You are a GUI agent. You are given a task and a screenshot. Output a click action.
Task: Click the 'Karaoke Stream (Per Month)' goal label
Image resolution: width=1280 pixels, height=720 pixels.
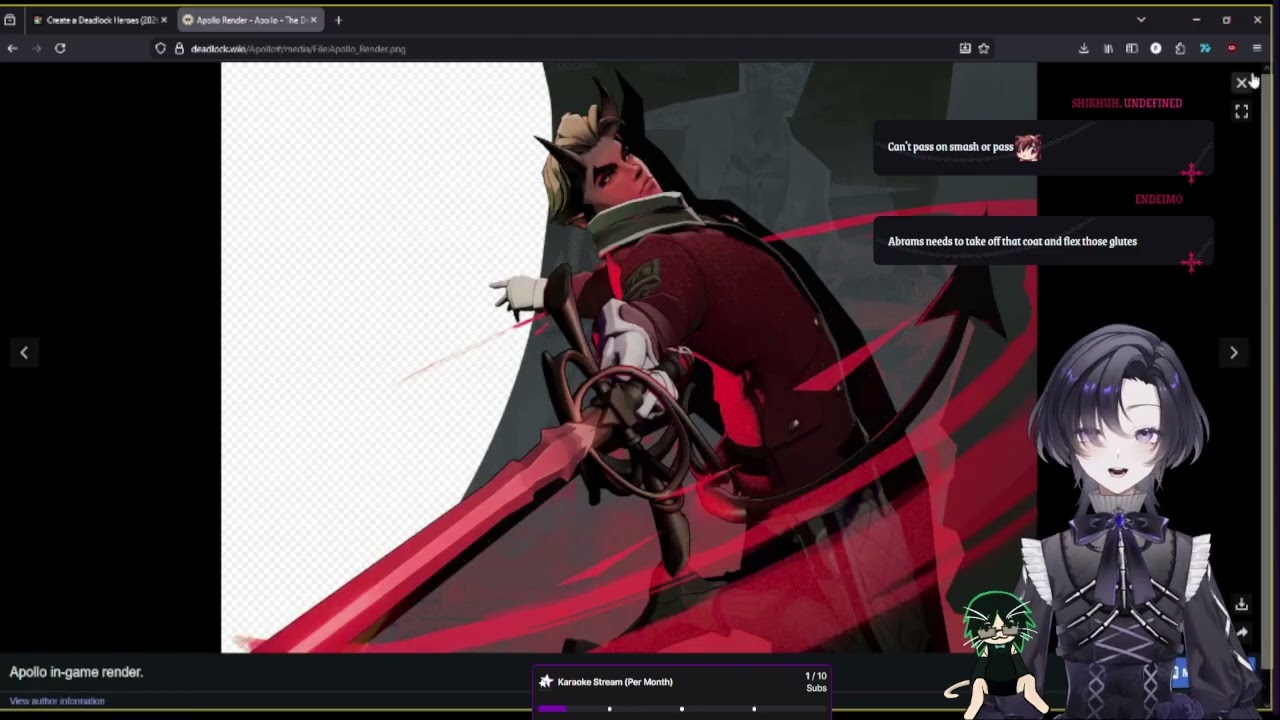pyautogui.click(x=615, y=682)
